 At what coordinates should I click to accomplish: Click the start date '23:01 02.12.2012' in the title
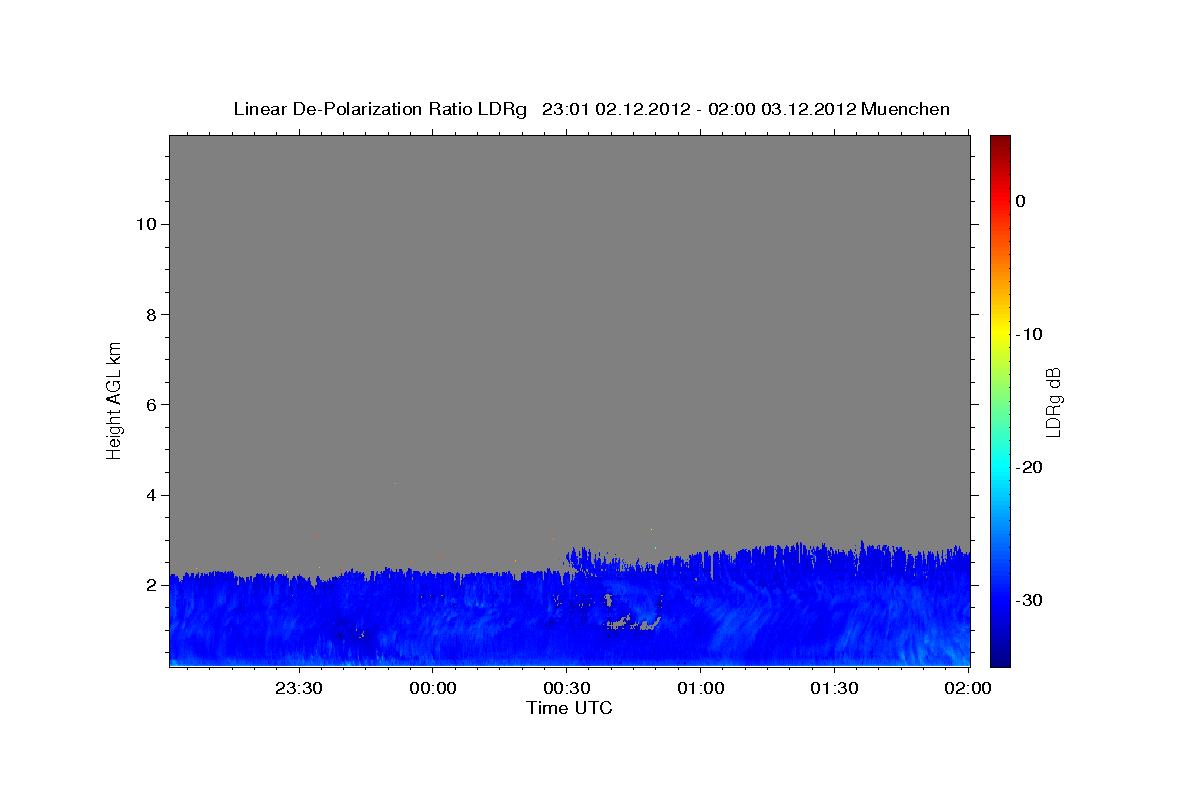pyautogui.click(x=615, y=109)
